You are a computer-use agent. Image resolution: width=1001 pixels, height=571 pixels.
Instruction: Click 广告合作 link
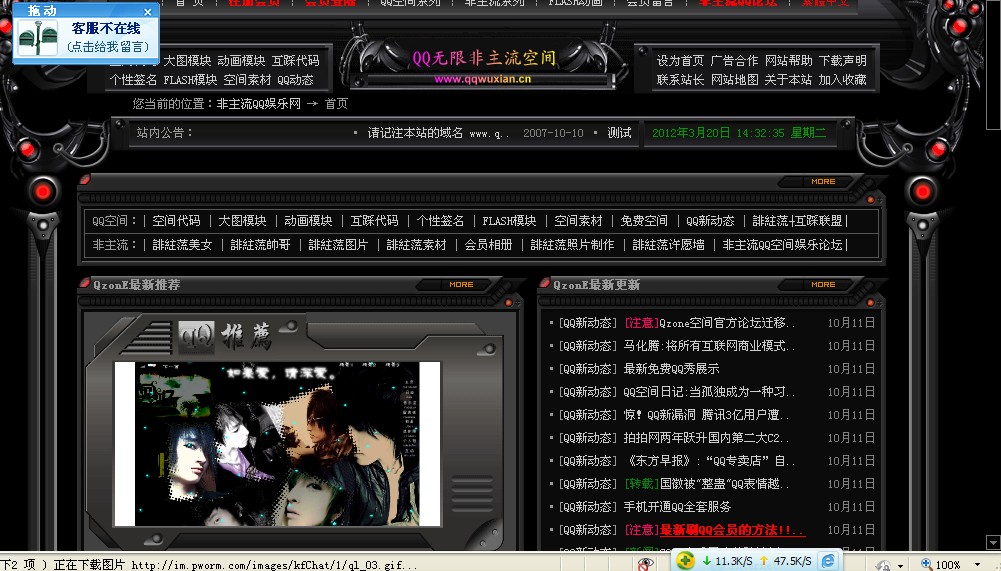(x=734, y=60)
